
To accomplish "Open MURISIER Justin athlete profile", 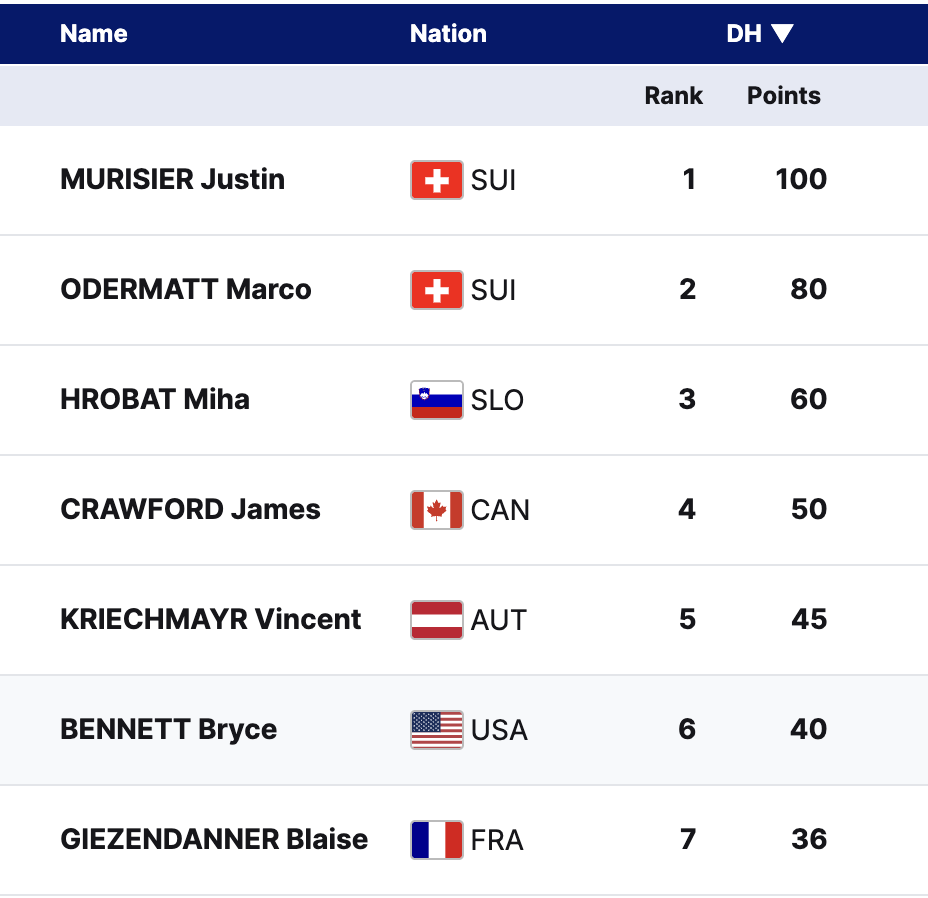I will [x=173, y=180].
